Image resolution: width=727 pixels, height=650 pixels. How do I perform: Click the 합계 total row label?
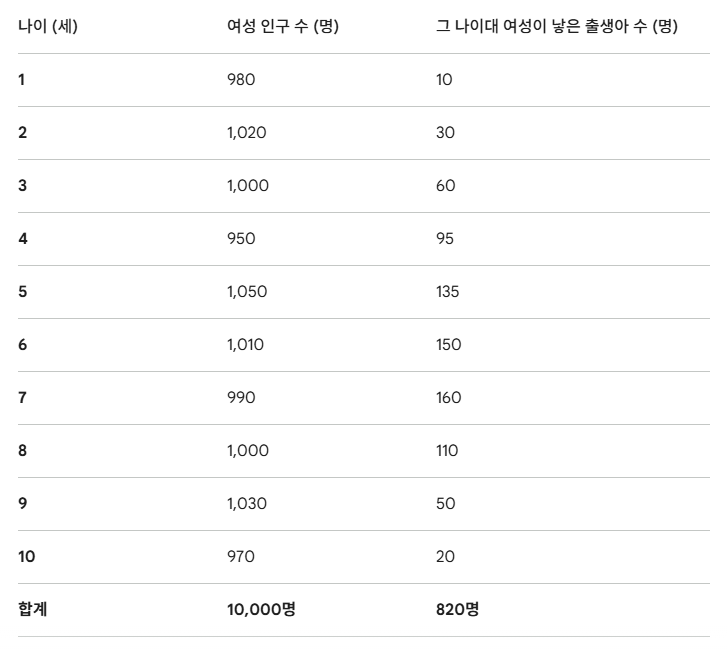point(32,609)
